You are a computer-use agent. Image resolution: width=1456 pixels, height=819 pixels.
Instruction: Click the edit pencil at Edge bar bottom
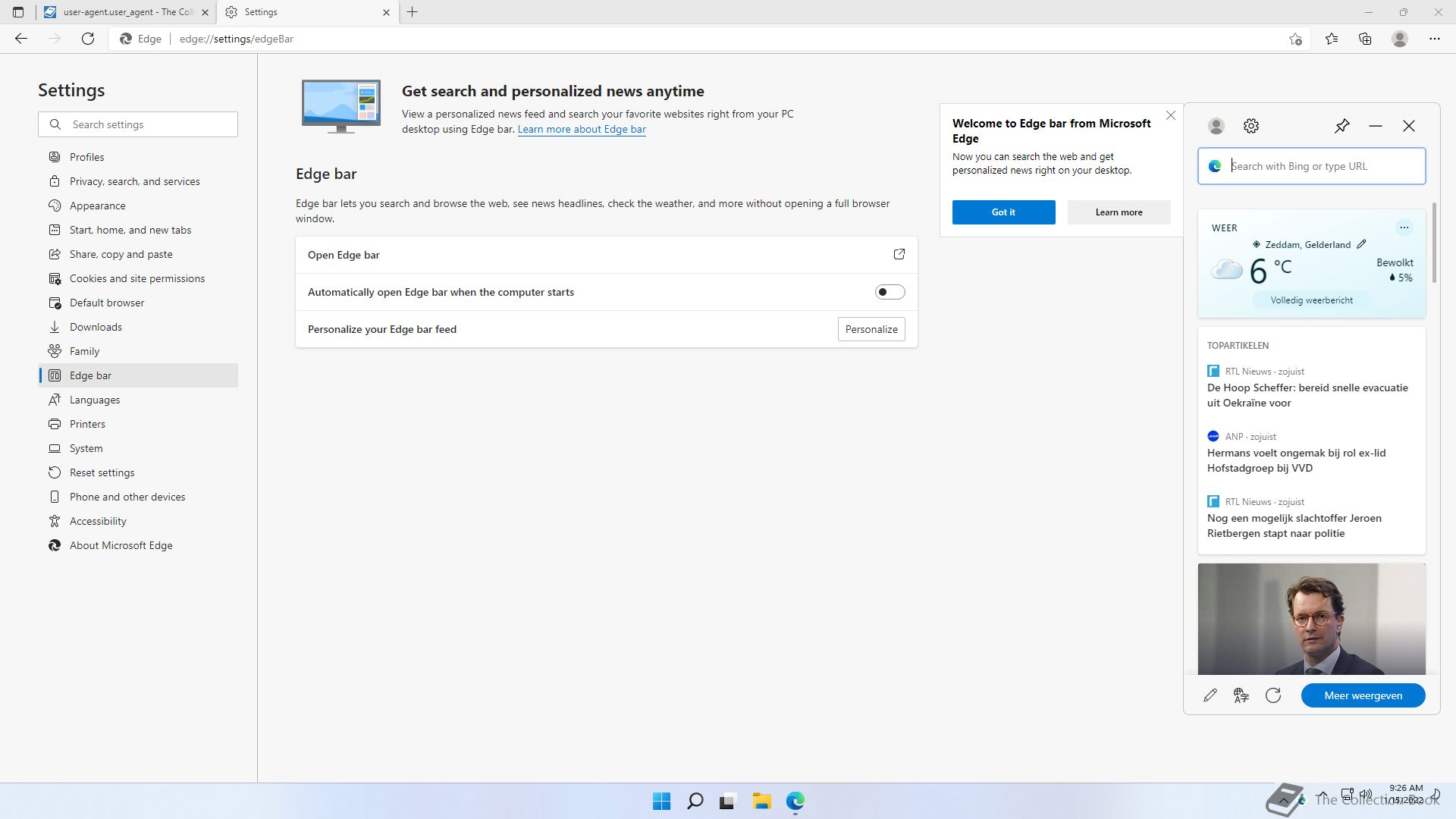pyautogui.click(x=1210, y=695)
